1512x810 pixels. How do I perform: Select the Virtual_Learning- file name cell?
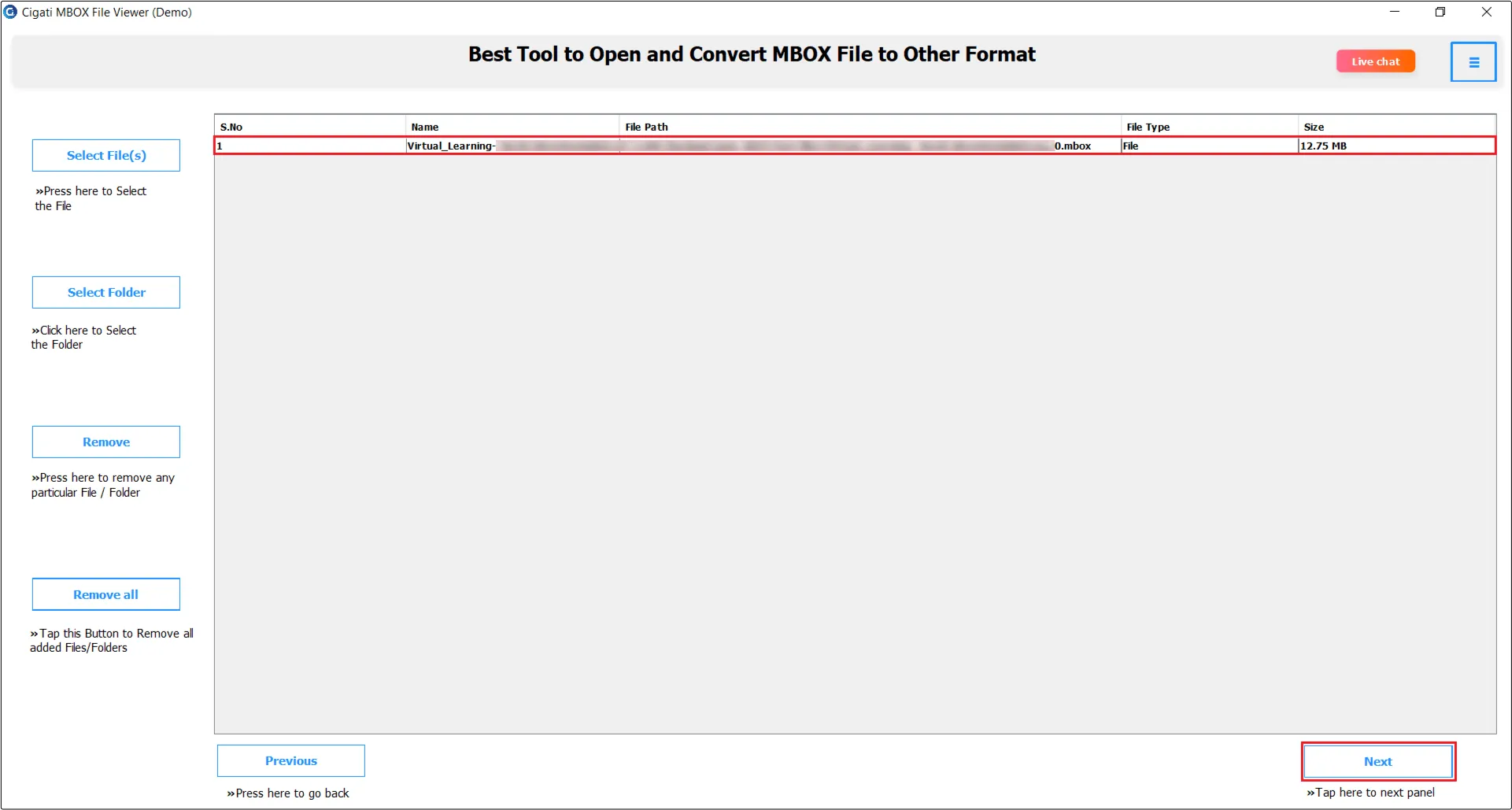point(512,146)
